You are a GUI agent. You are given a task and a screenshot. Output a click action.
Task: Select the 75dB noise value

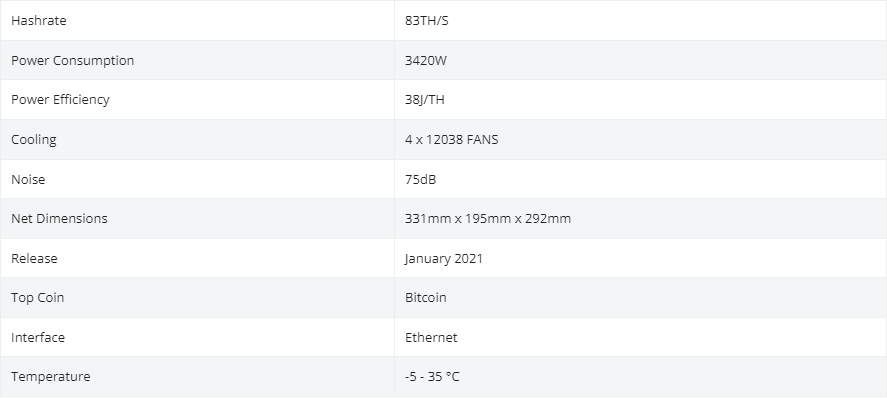point(420,179)
